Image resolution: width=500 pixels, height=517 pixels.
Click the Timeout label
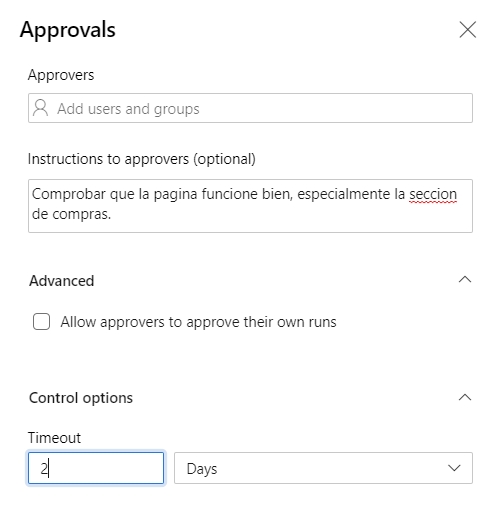(54, 438)
